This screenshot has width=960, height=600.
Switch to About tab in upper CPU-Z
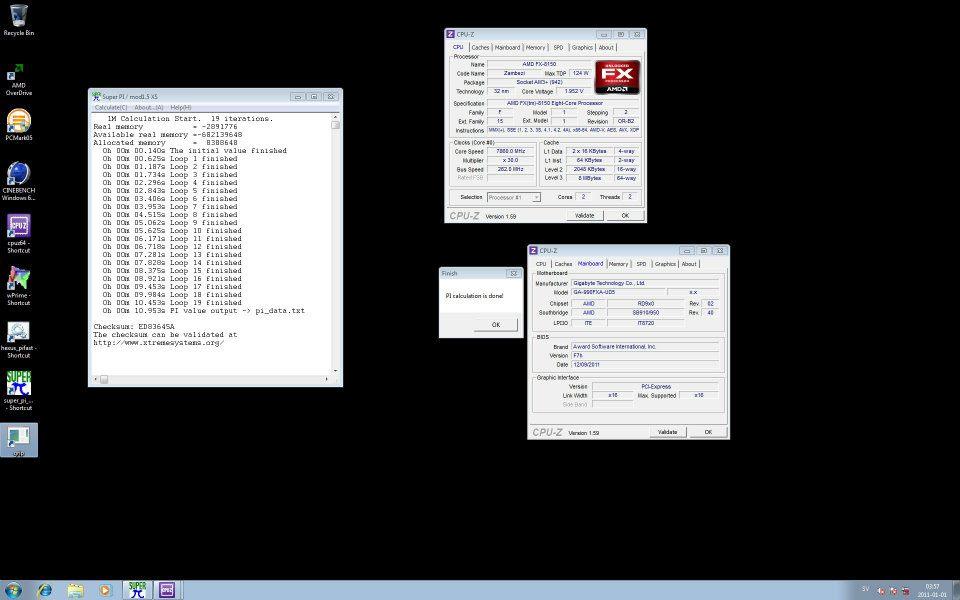tap(606, 47)
